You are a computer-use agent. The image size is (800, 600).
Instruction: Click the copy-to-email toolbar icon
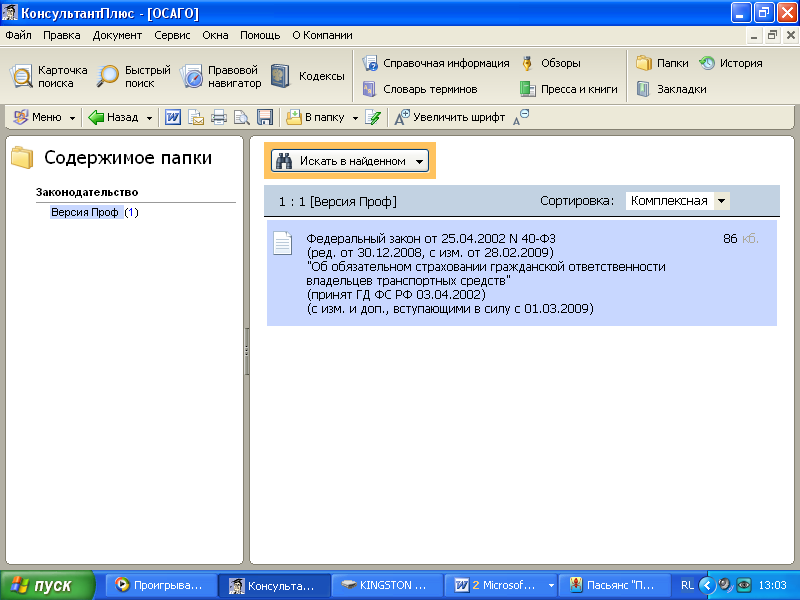tap(196, 117)
